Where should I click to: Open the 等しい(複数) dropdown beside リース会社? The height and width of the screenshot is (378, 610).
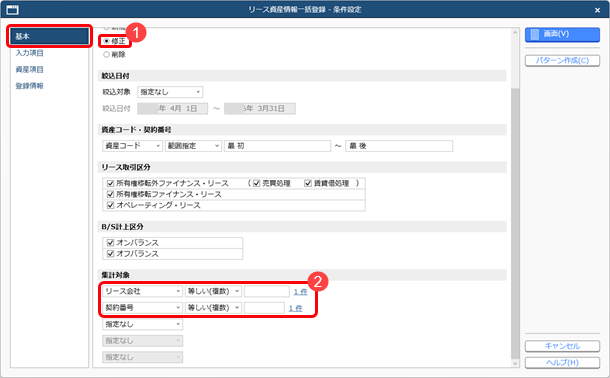pos(214,291)
